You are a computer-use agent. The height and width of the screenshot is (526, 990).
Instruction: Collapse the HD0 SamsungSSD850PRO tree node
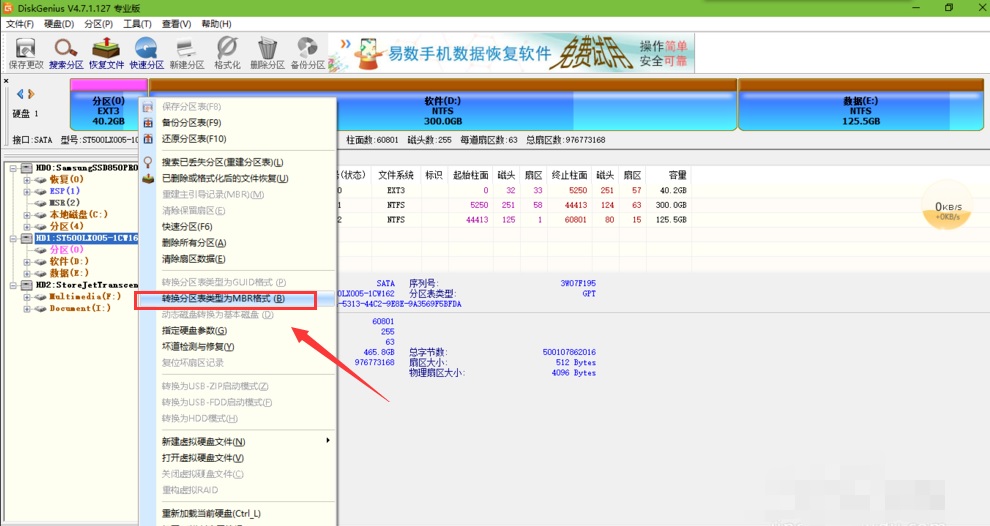click(13, 168)
